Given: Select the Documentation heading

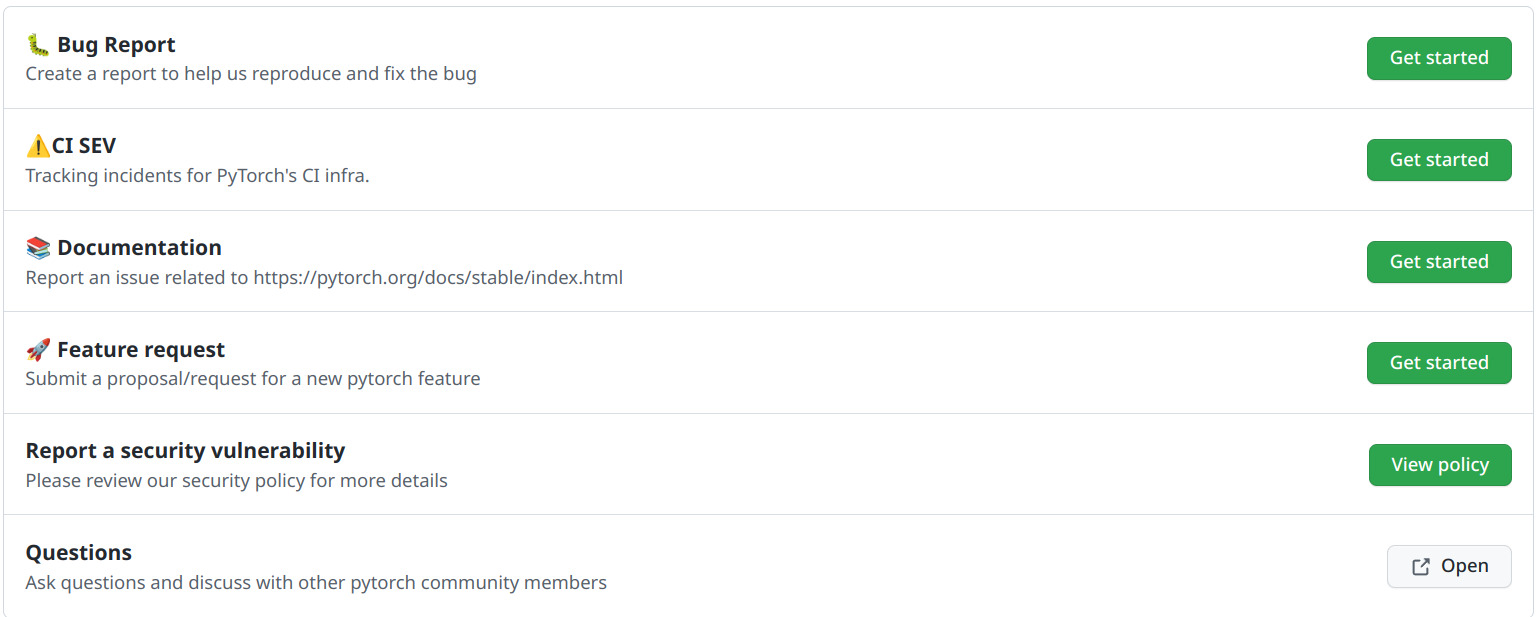Looking at the screenshot, I should click(x=139, y=248).
